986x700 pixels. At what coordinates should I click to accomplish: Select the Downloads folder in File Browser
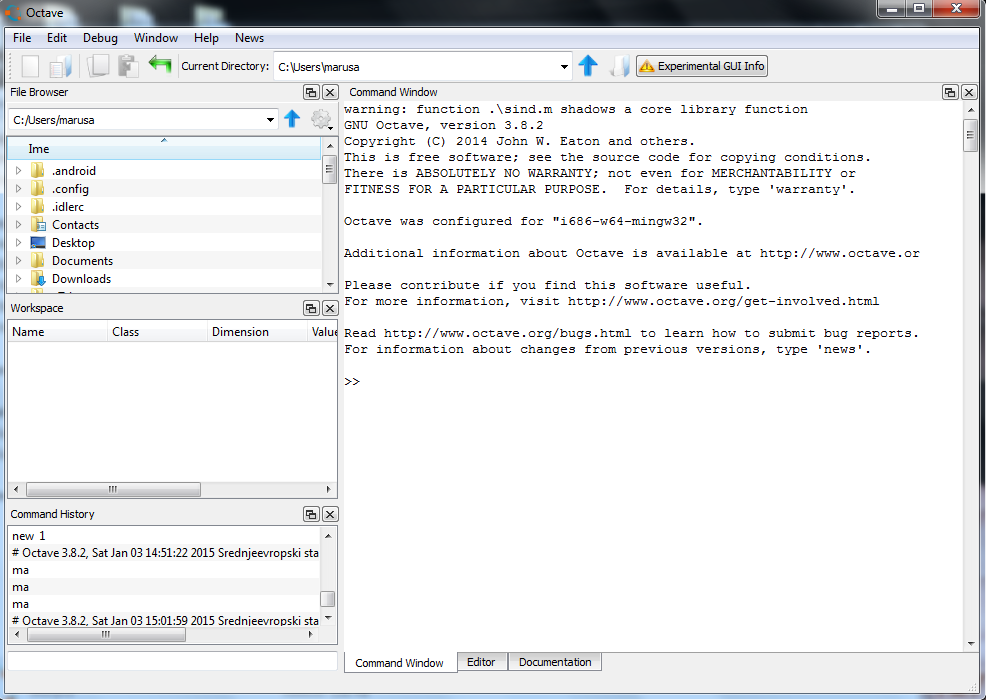81,279
